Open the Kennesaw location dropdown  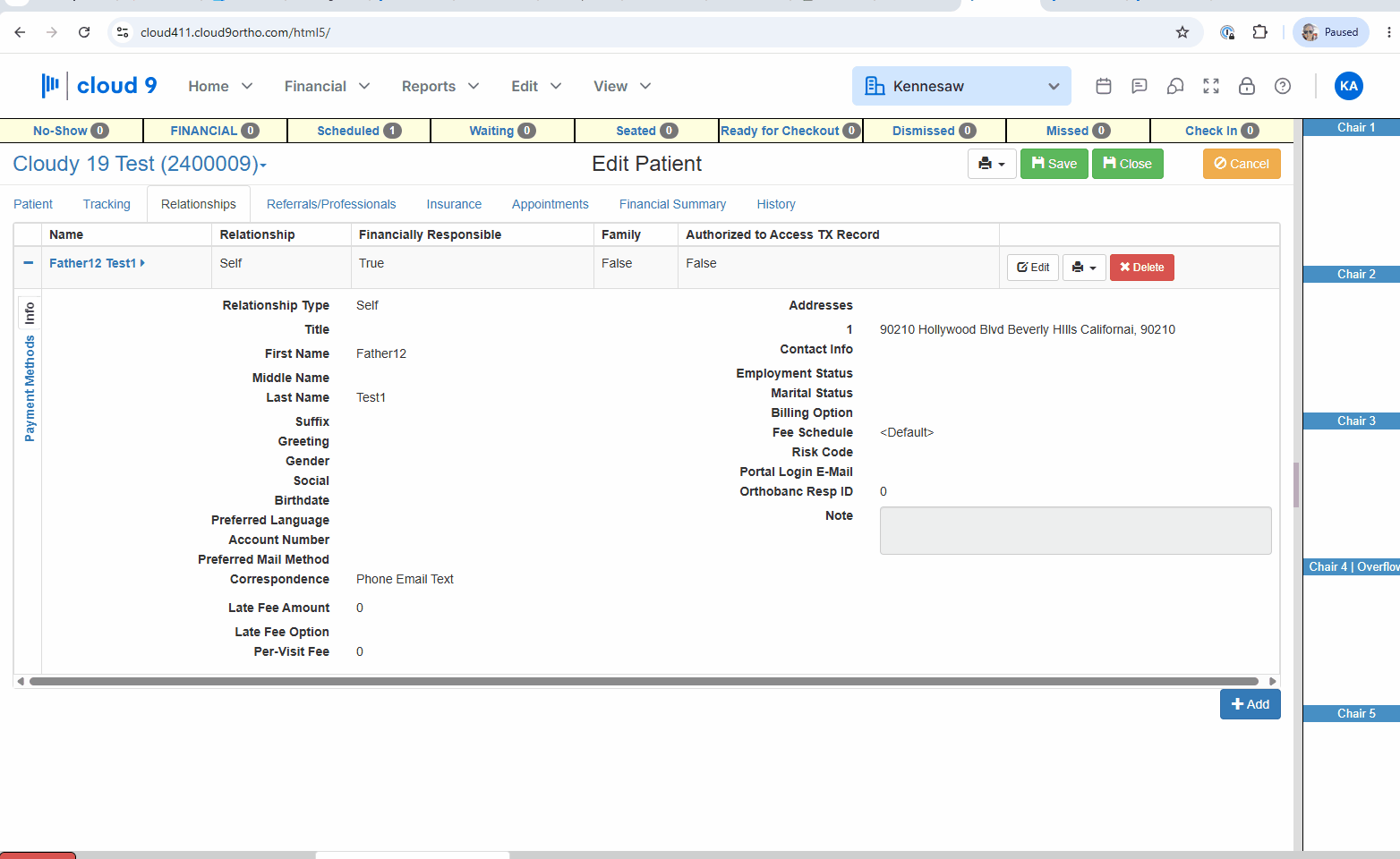[961, 86]
